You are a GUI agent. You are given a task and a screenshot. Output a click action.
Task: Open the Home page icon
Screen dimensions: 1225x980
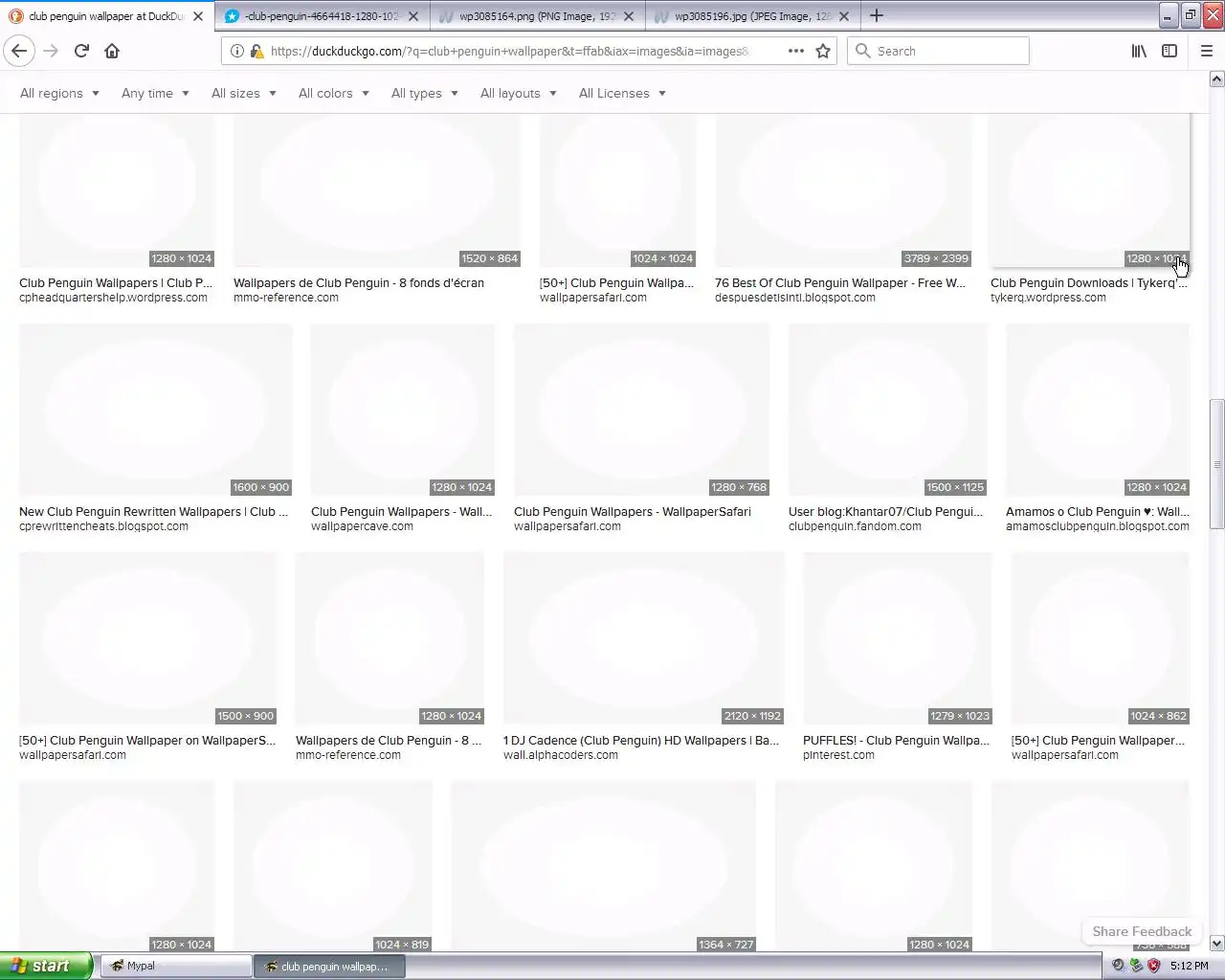[x=112, y=51]
